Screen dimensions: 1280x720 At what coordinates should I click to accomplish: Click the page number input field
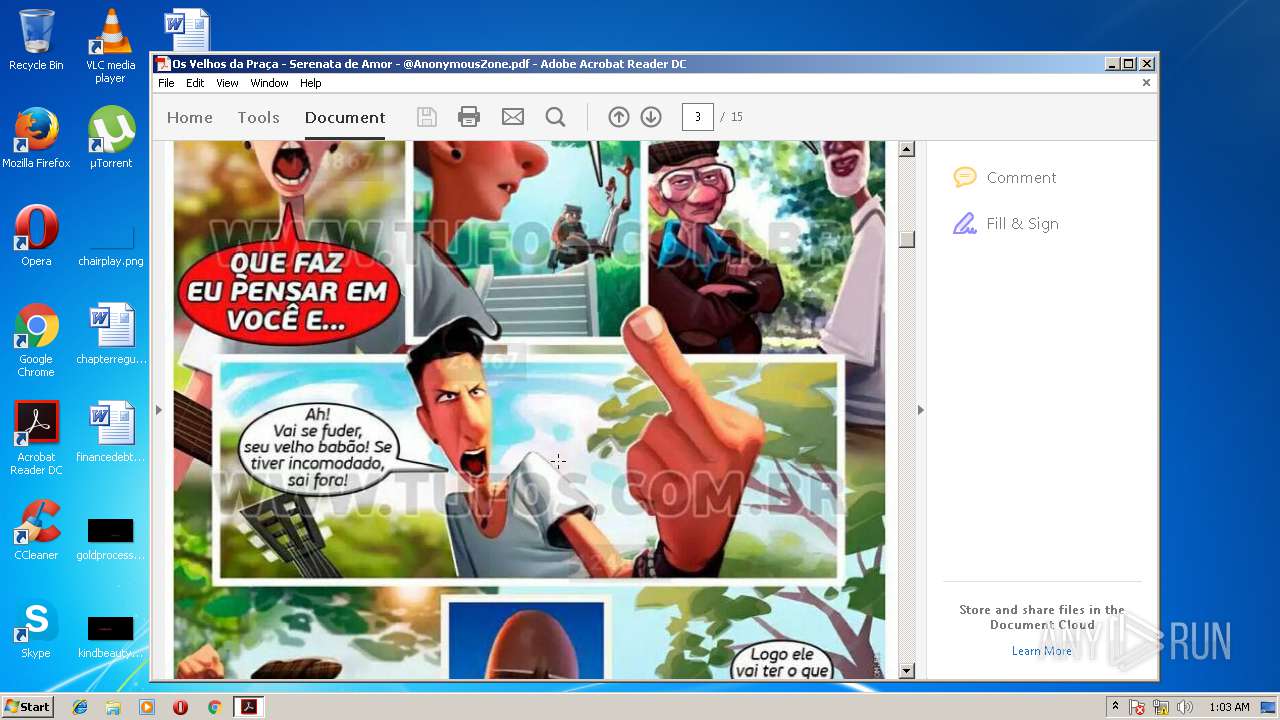698,117
